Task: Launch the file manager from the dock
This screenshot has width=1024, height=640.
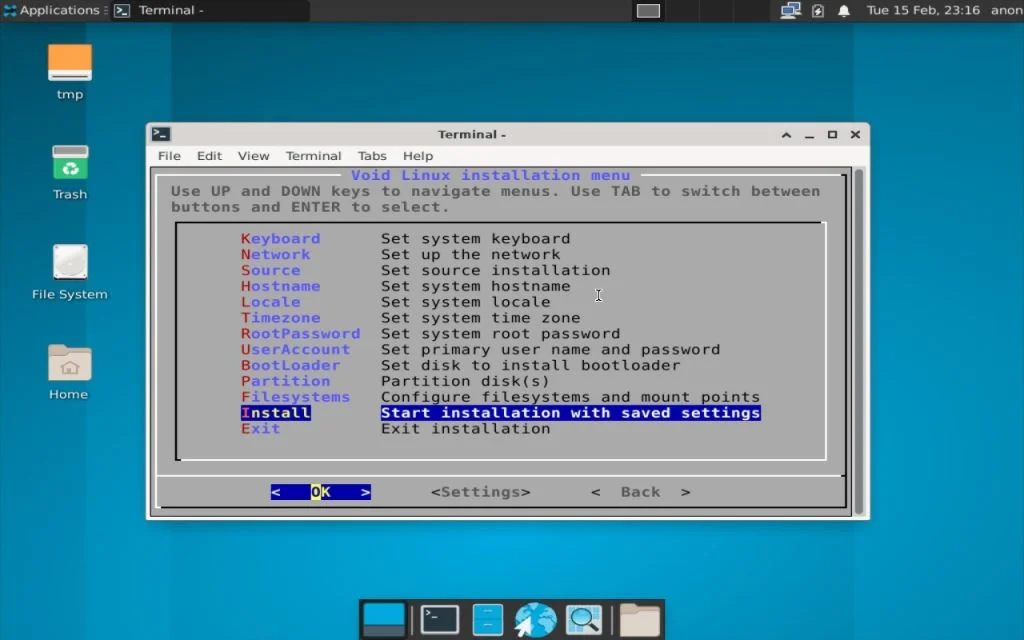Action: [487, 618]
